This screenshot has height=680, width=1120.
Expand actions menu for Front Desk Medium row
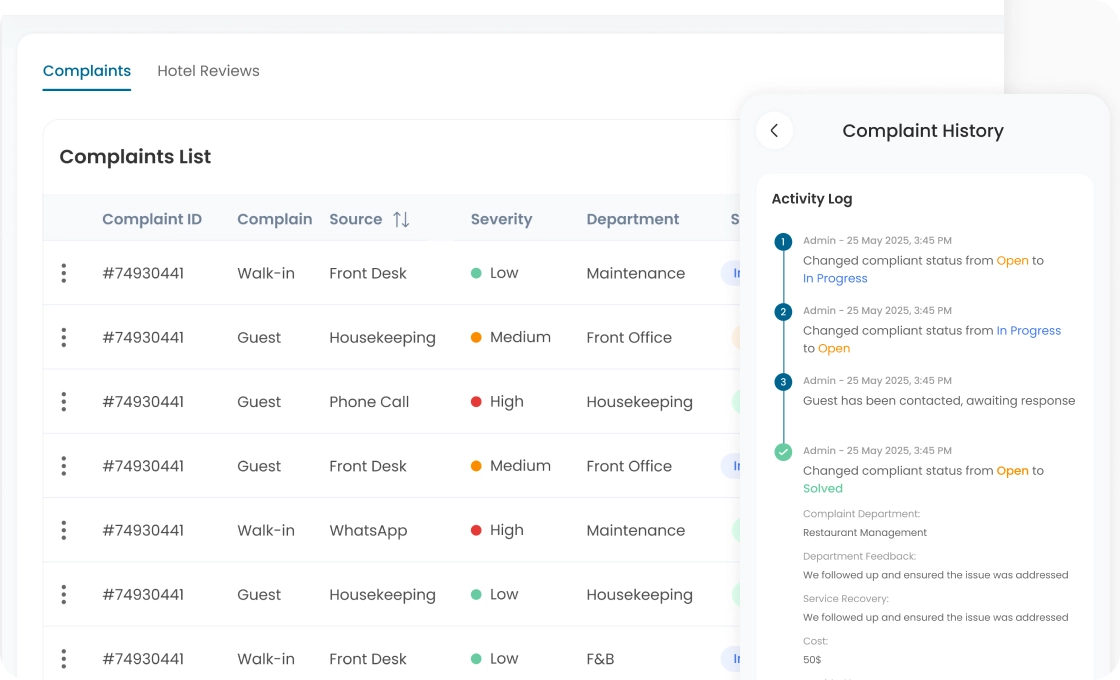point(64,466)
